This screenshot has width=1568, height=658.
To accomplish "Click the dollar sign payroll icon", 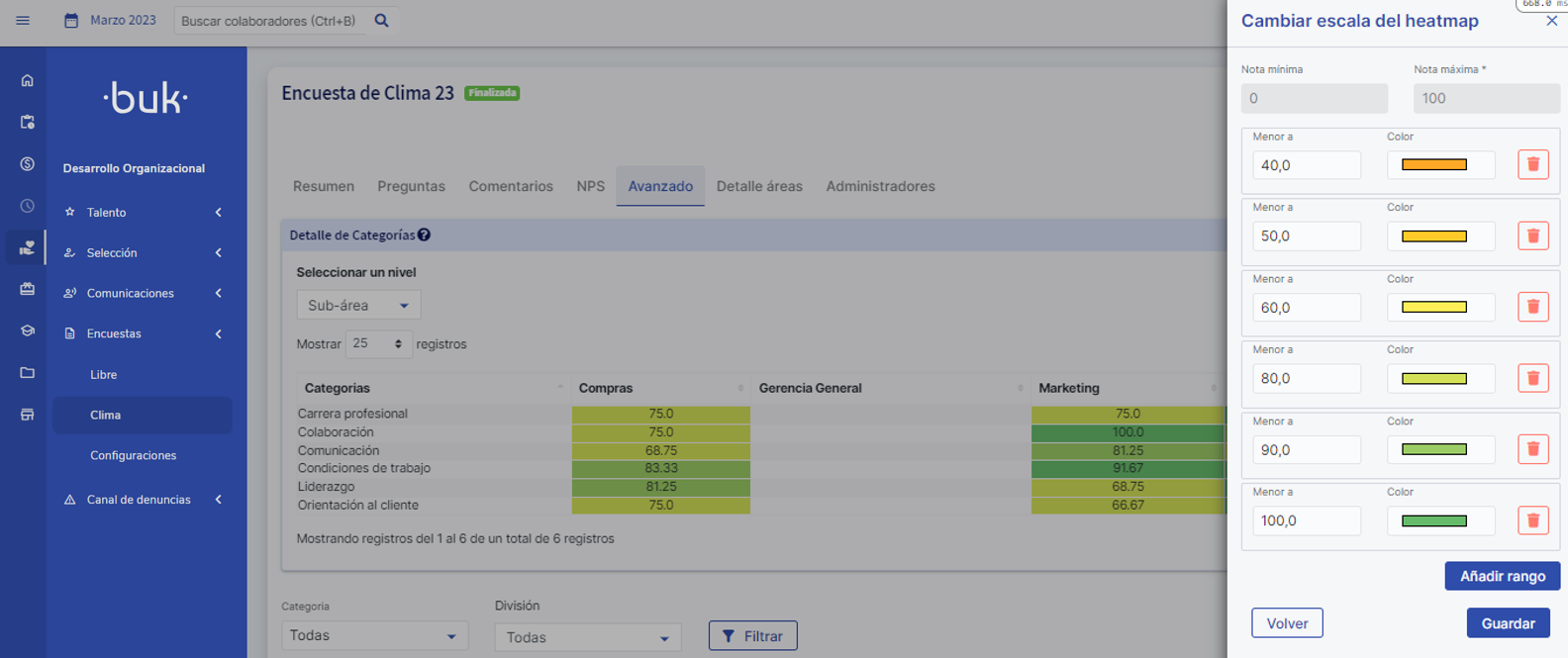I will pyautogui.click(x=27, y=164).
